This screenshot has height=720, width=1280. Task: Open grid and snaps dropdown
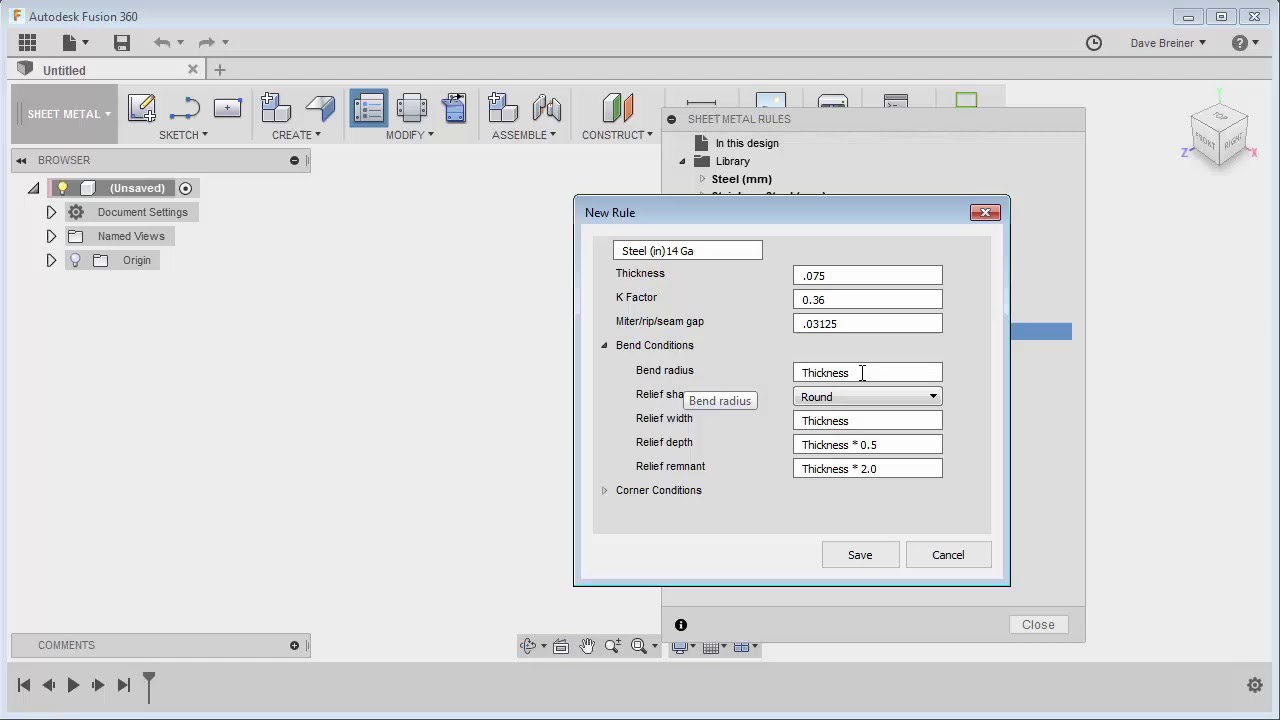(x=715, y=647)
